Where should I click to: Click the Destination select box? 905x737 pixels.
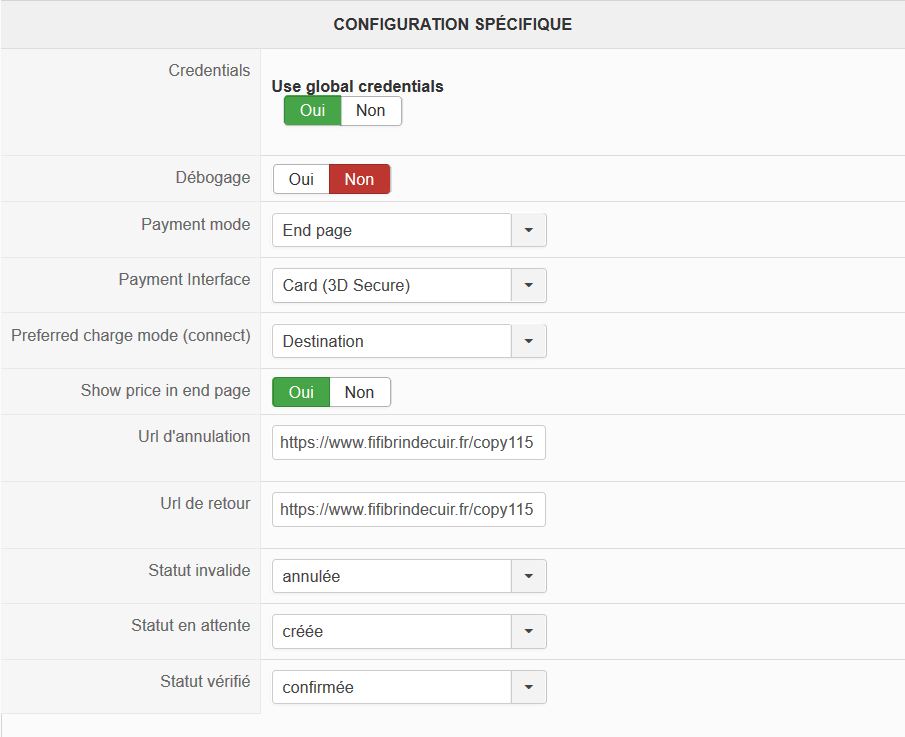coord(391,341)
